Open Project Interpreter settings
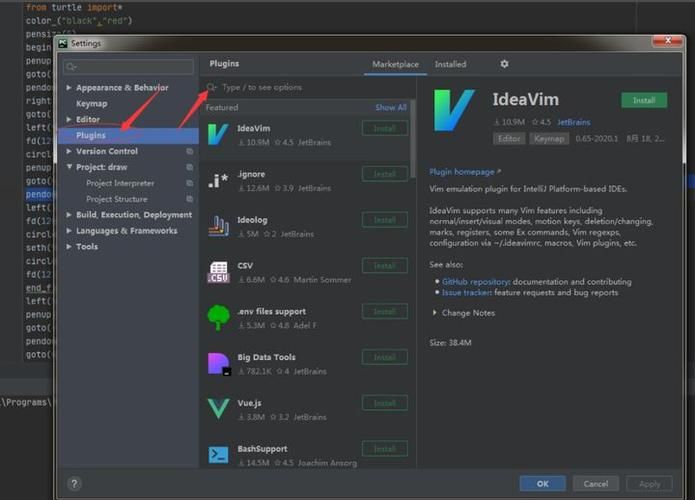The height and width of the screenshot is (500, 695). pyautogui.click(x=120, y=183)
